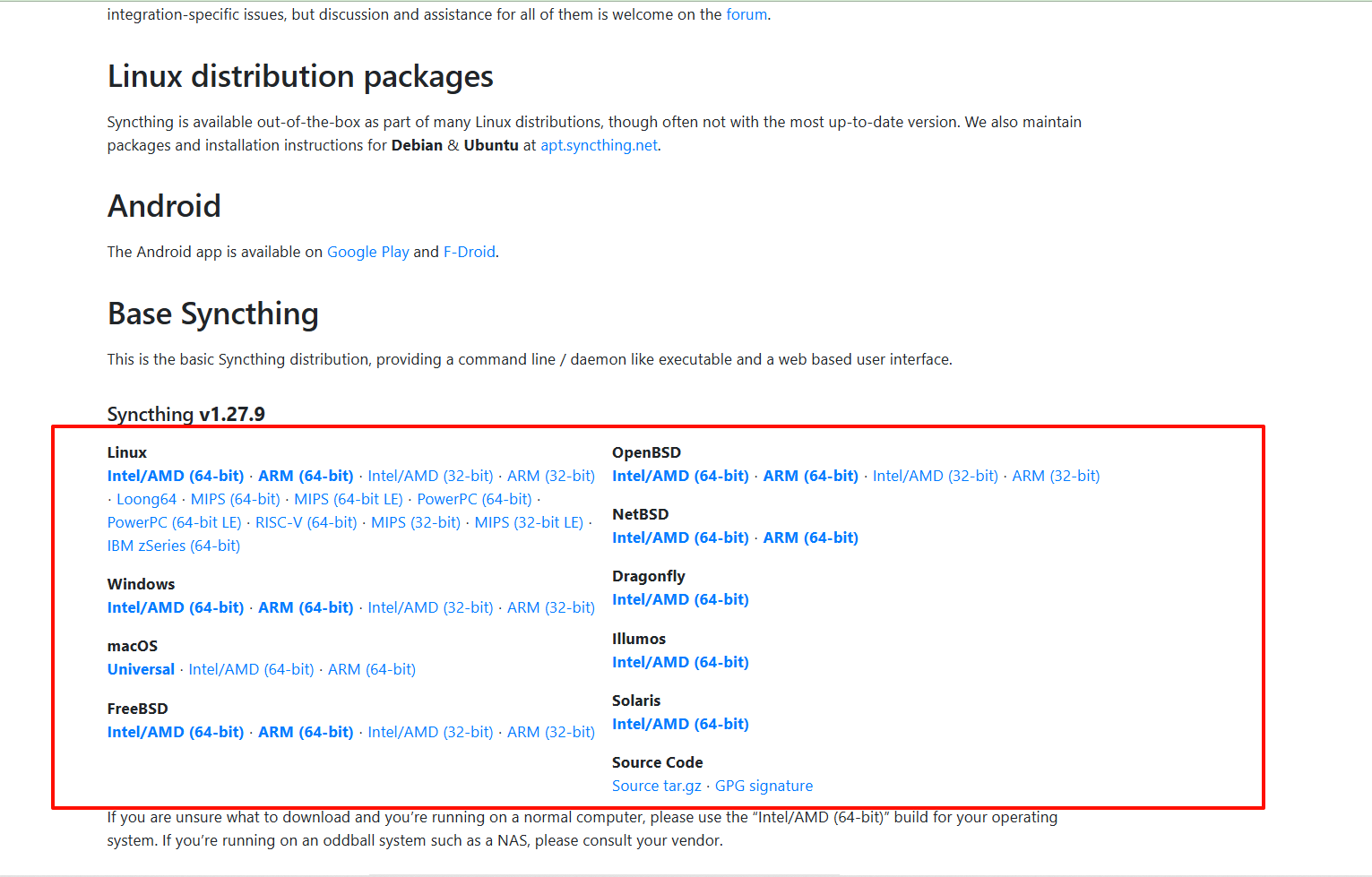Select the MIPS (64-bit LE) link
Image resolution: width=1372 pixels, height=877 pixels.
click(349, 499)
